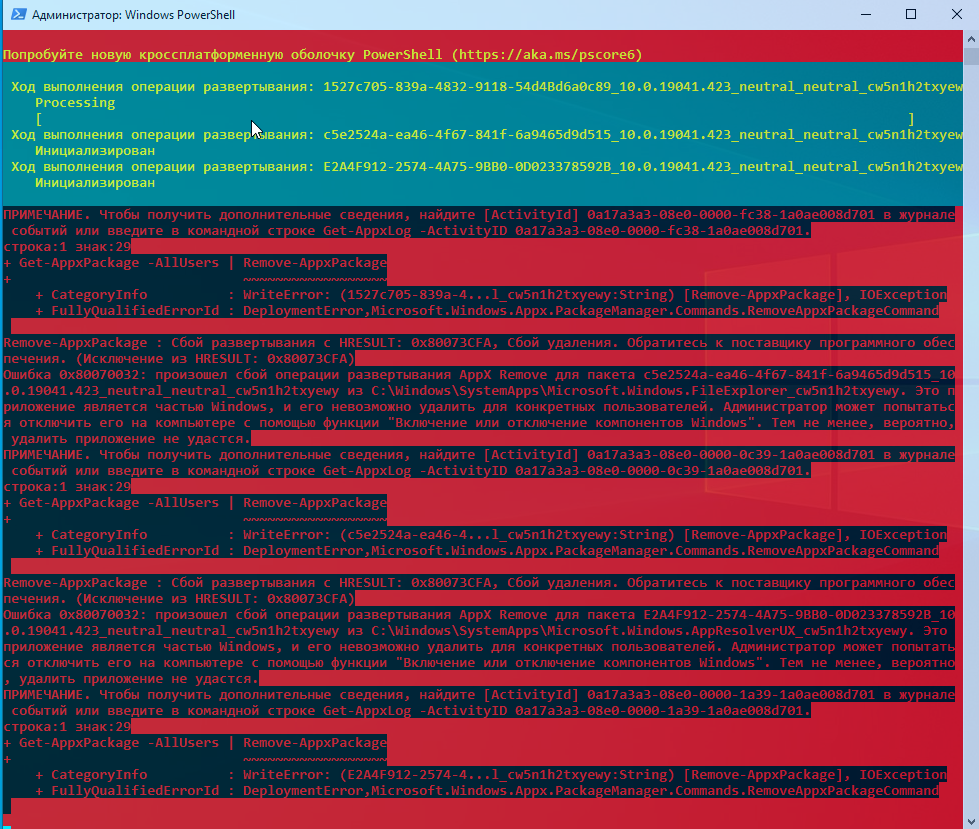
Task: Click the Get-AppxLog line with ActivityID ending 1a39-1a0ae008d701
Action: click(x=410, y=711)
